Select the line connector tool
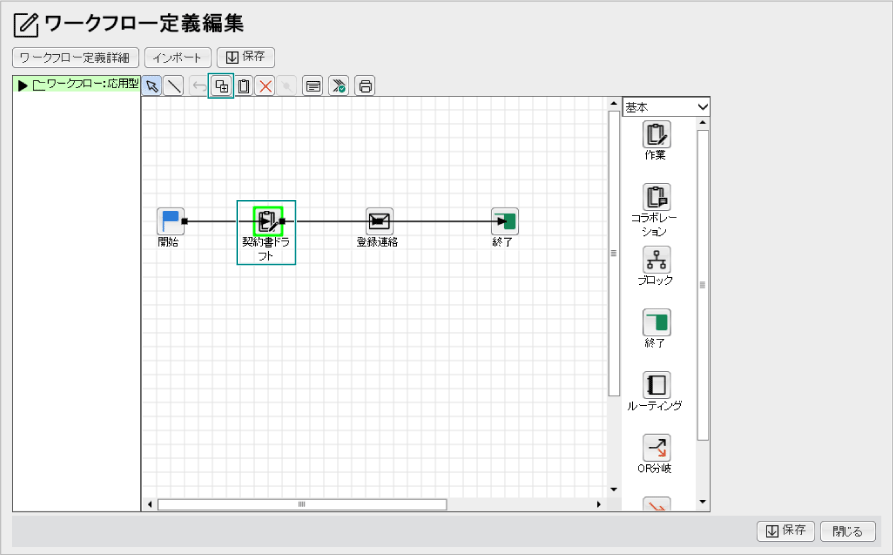The image size is (893, 555). (173, 86)
